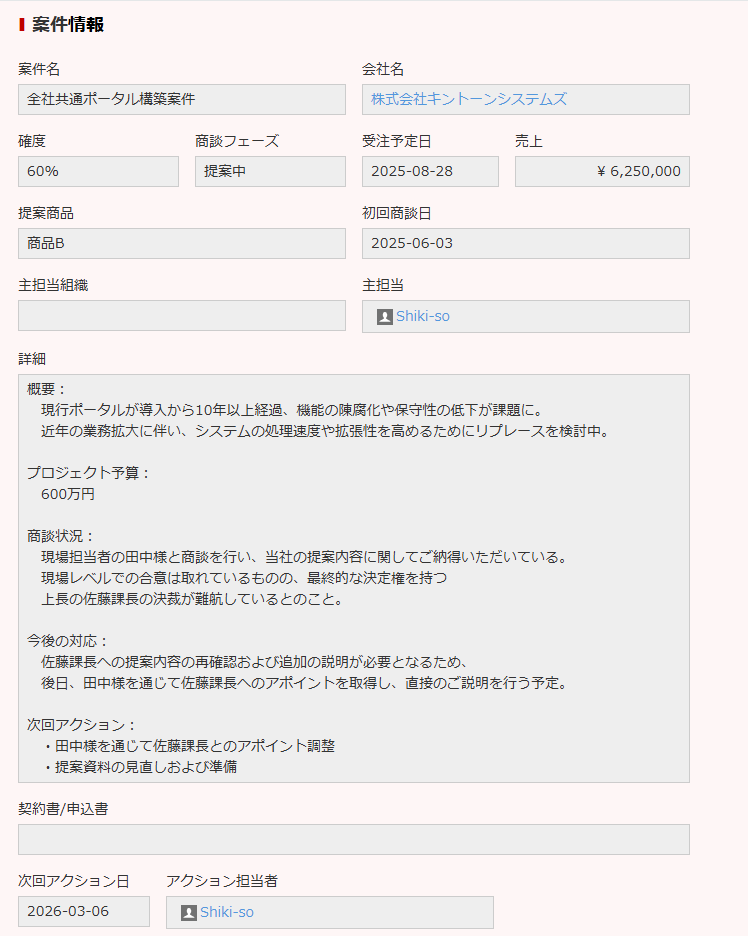Click the 概要 line at top of 詳細

tap(47, 389)
